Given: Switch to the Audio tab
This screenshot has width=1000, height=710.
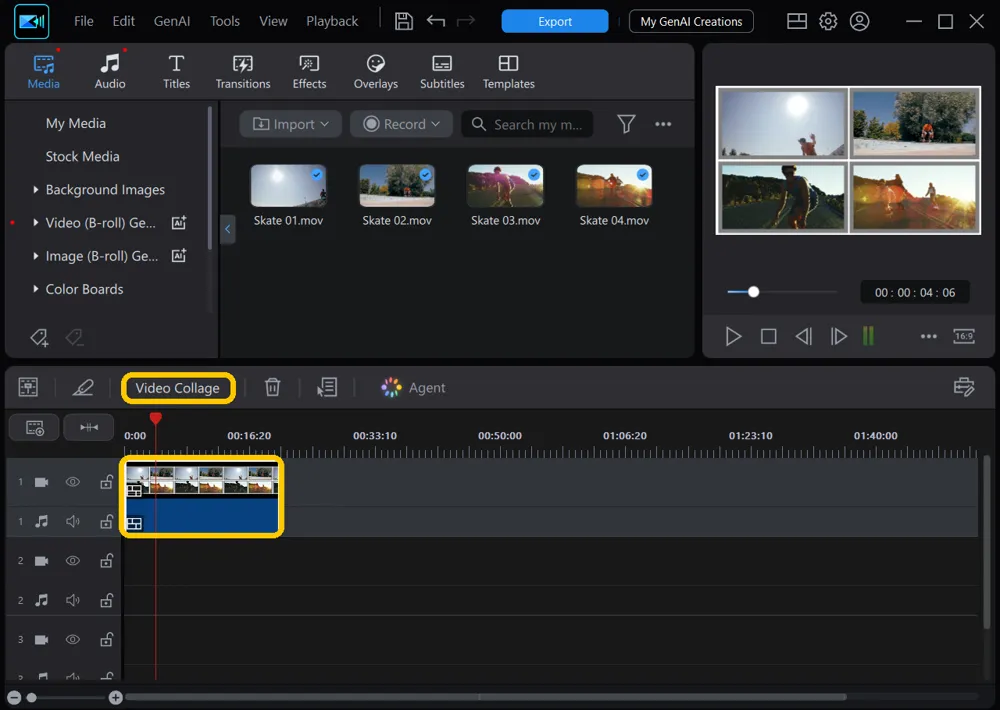Looking at the screenshot, I should click(x=110, y=71).
